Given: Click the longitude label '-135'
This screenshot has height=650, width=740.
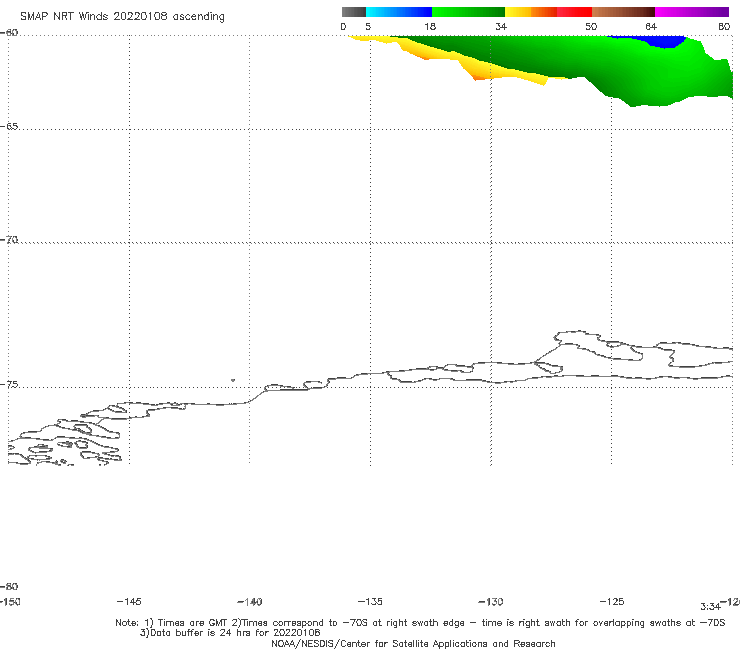Looking at the screenshot, I should [370, 602].
